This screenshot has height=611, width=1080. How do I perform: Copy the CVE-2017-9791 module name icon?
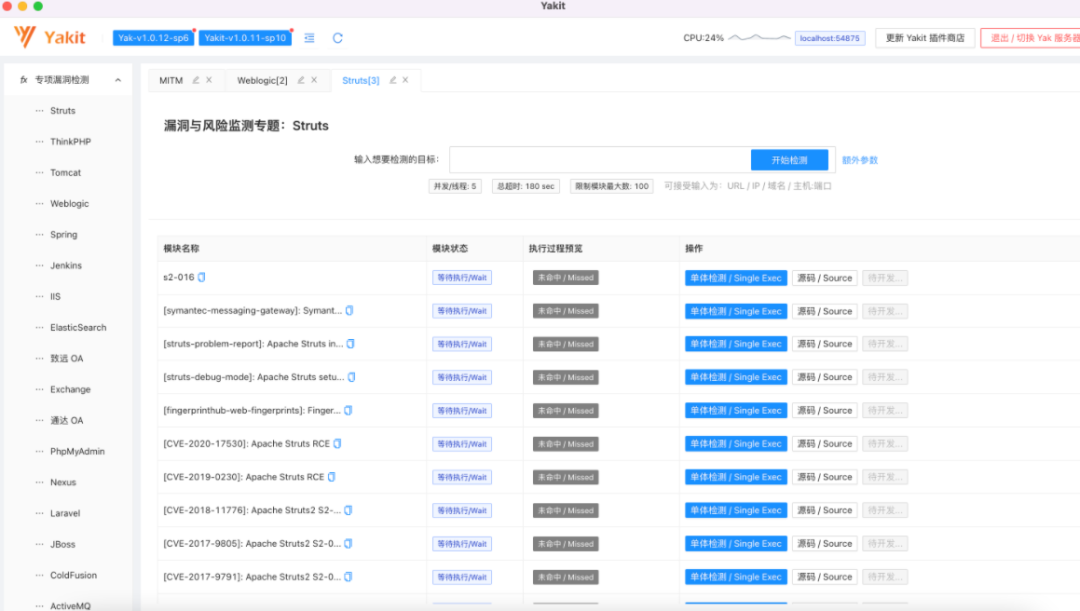[348, 577]
